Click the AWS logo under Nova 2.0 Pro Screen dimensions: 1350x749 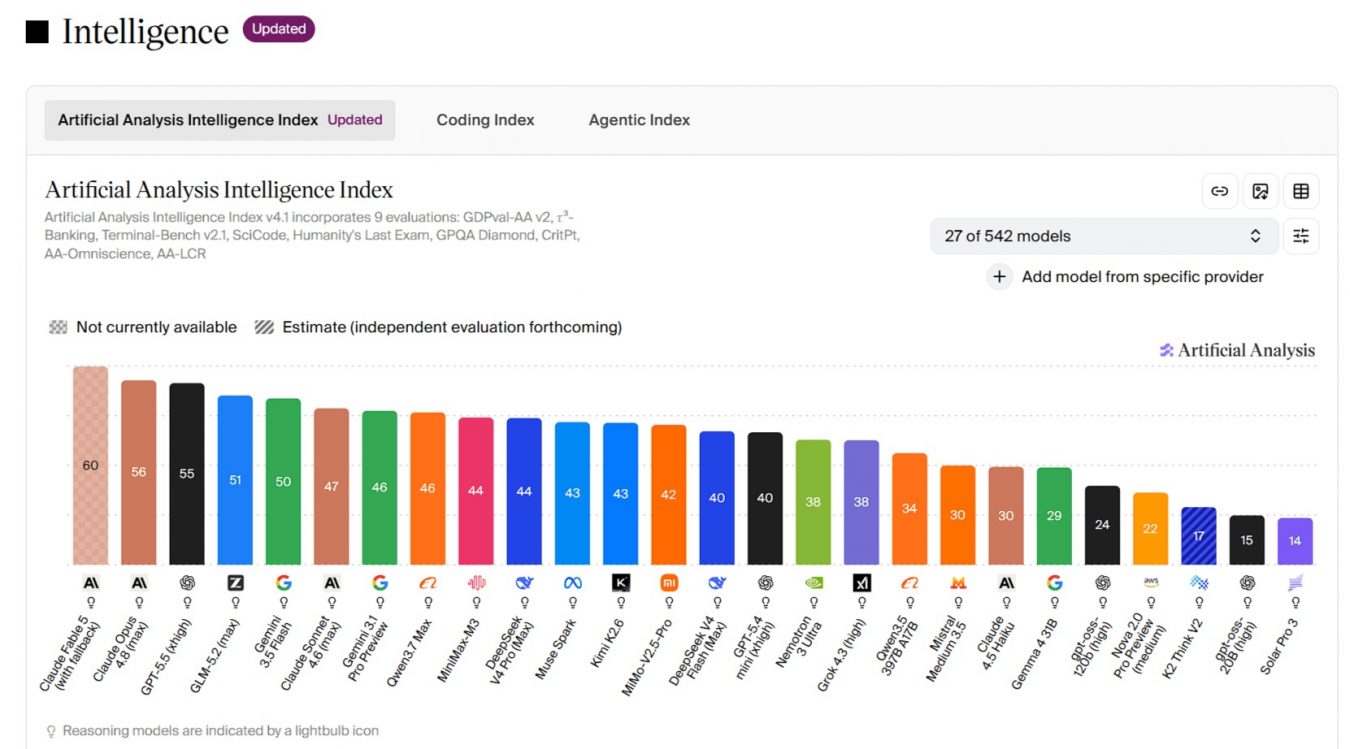click(x=1150, y=583)
